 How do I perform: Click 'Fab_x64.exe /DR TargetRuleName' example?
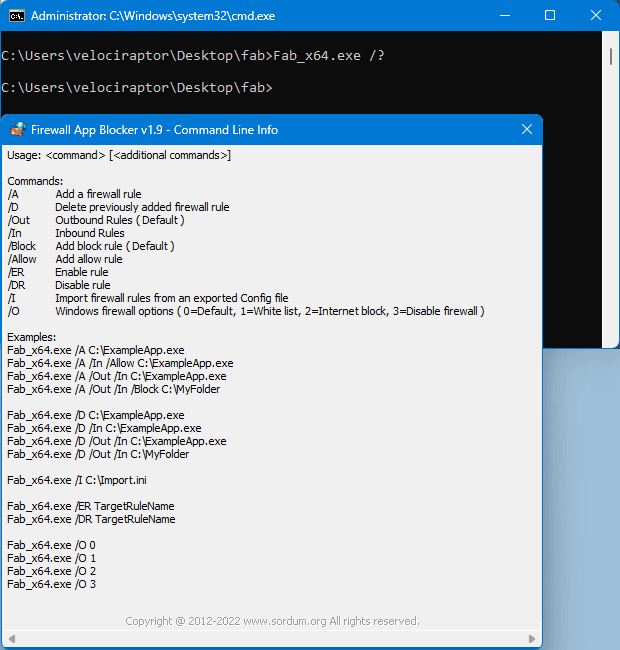pyautogui.click(x=91, y=519)
